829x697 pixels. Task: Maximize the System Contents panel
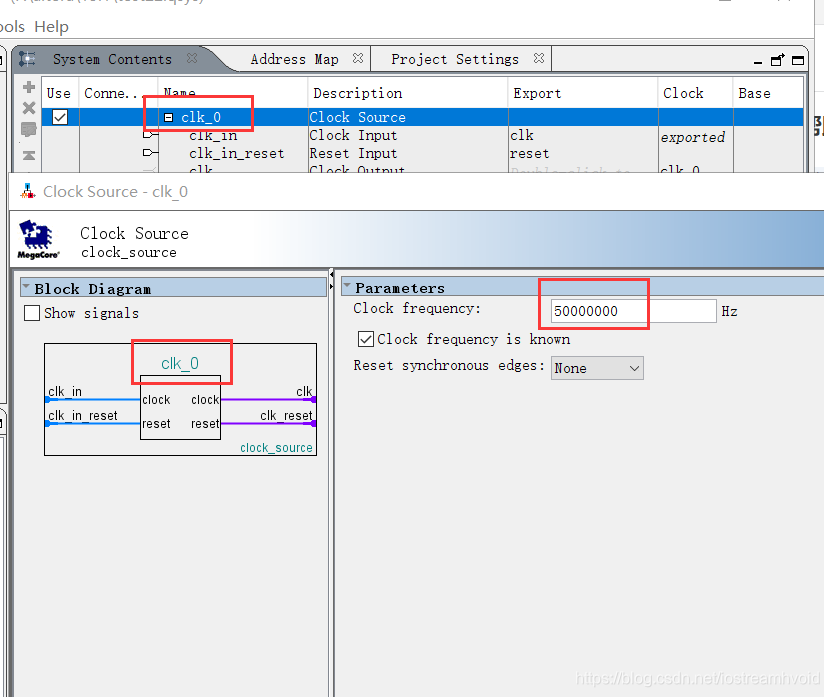798,60
